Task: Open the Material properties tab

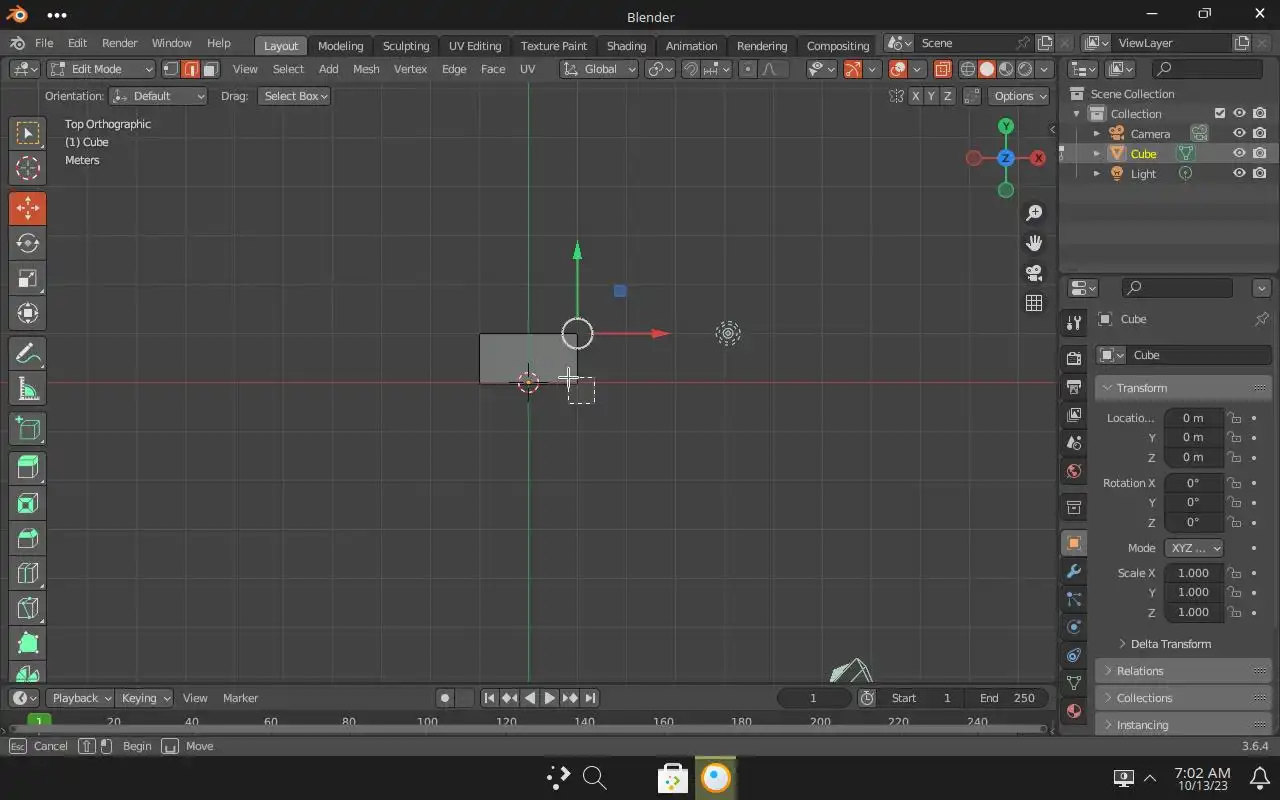Action: pos(1074,711)
